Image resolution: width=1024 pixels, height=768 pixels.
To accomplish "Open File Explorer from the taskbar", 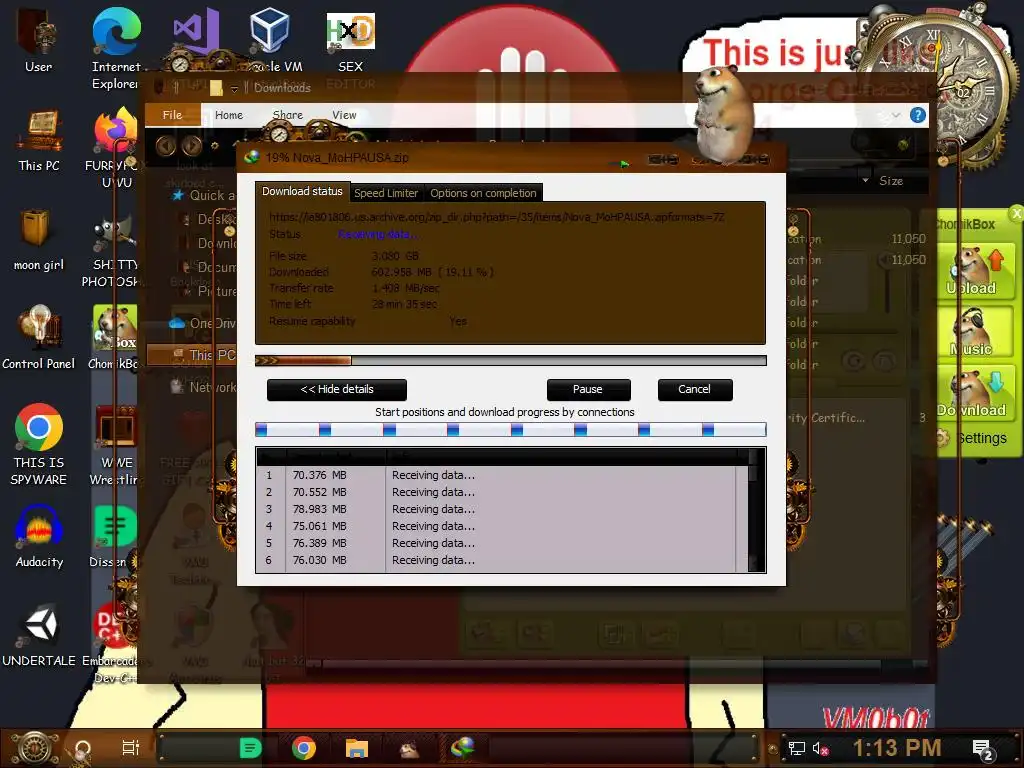I will click(x=357, y=748).
